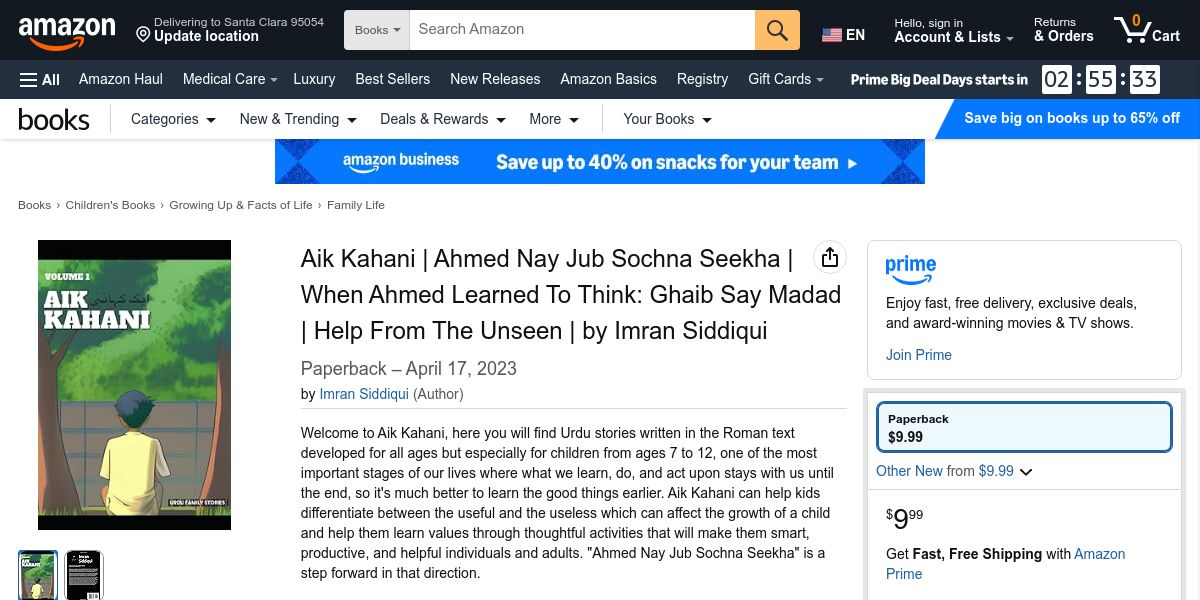Click the share icon beside the title
This screenshot has width=1200, height=600.
tap(829, 258)
